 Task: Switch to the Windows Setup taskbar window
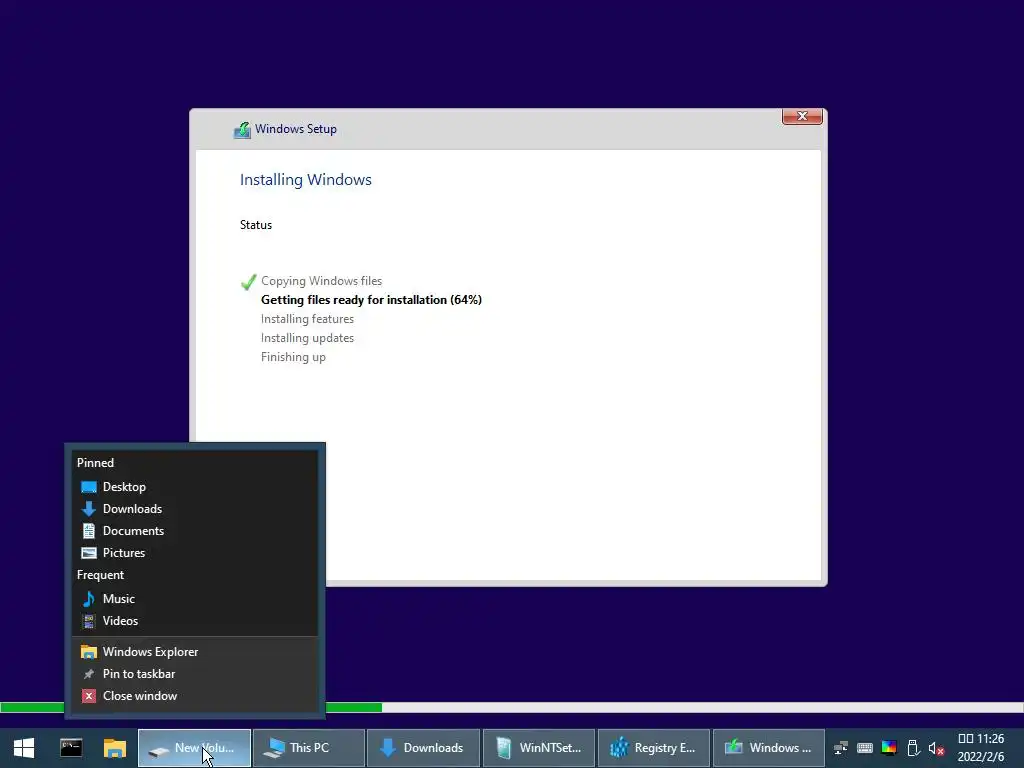[769, 748]
